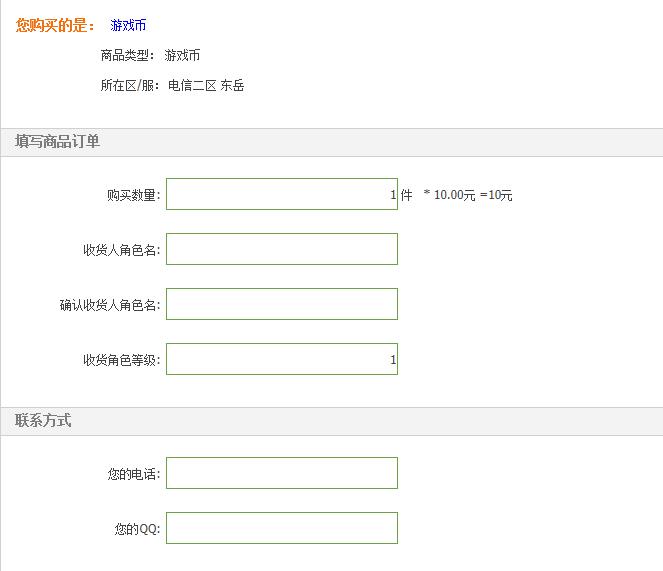Select the 确认收货人角色名 input box
The height and width of the screenshot is (571, 663).
pos(282,304)
